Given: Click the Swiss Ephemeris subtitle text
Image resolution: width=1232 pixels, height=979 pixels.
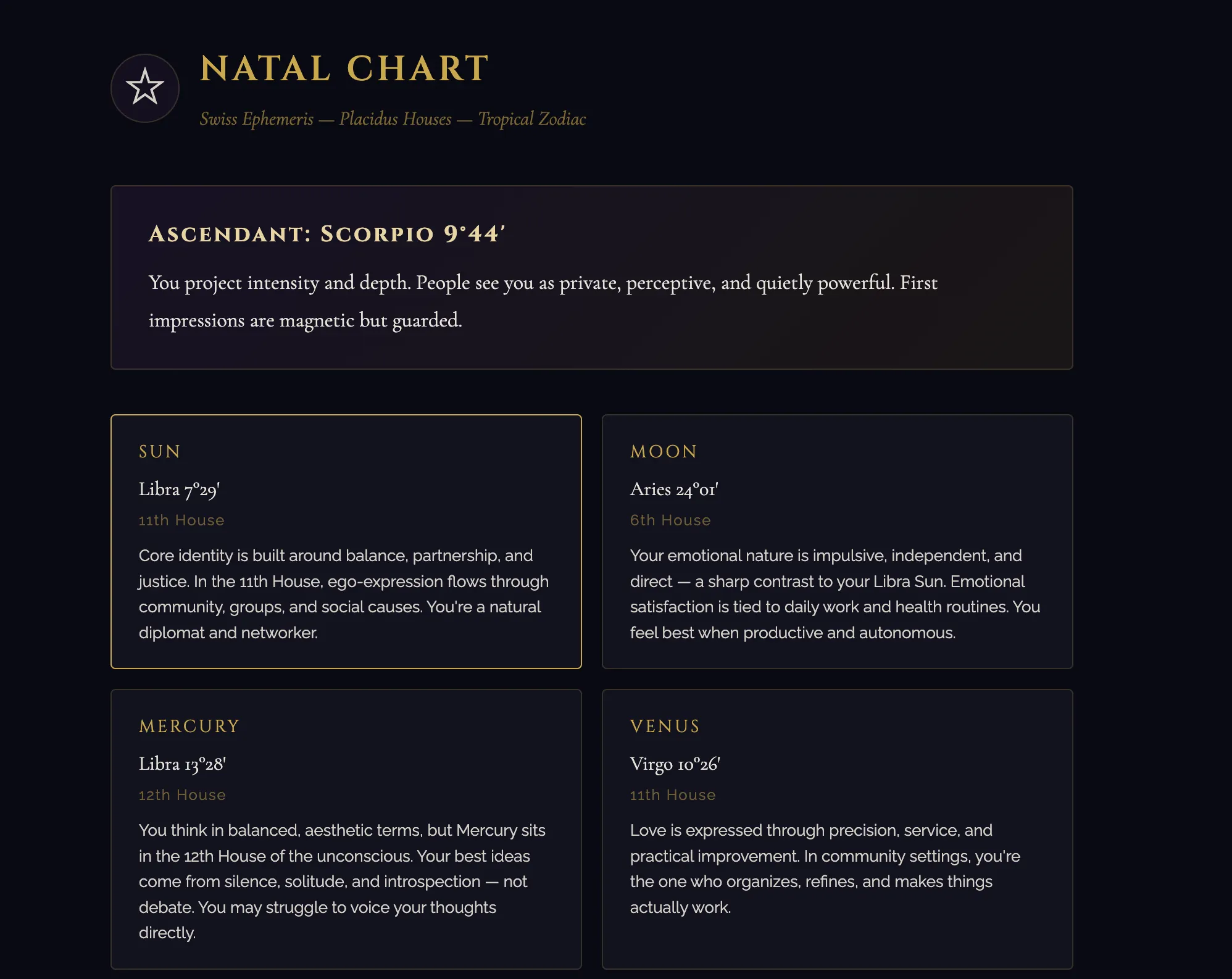Looking at the screenshot, I should tap(393, 119).
